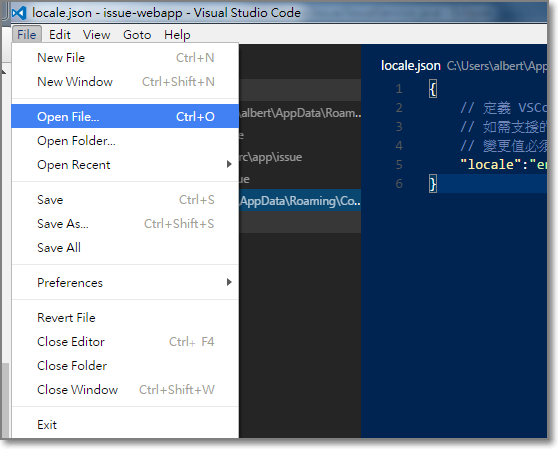Click Save All menu entry
The height and width of the screenshot is (449, 558).
(125, 247)
